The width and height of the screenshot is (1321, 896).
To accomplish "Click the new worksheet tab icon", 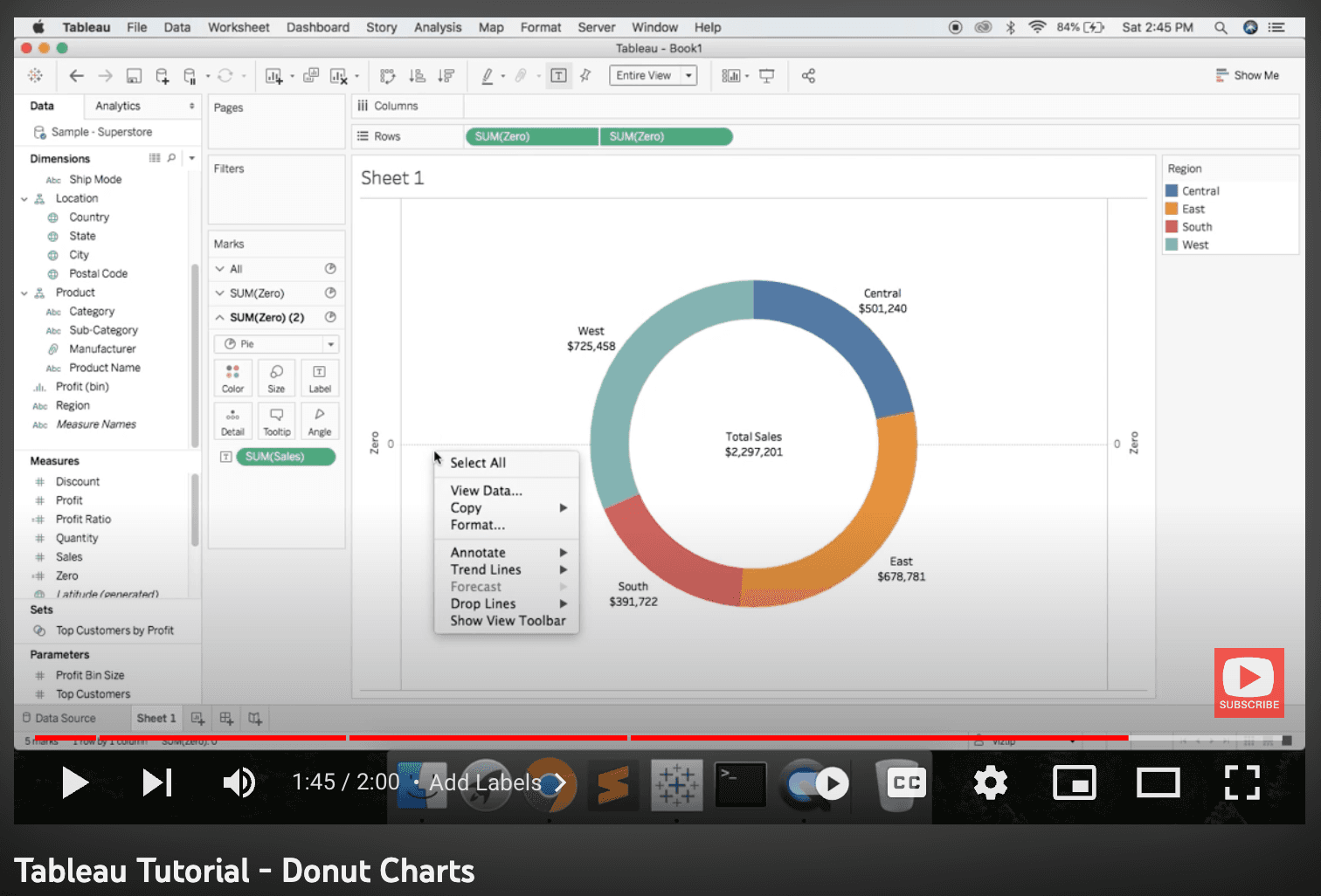I will (x=198, y=718).
